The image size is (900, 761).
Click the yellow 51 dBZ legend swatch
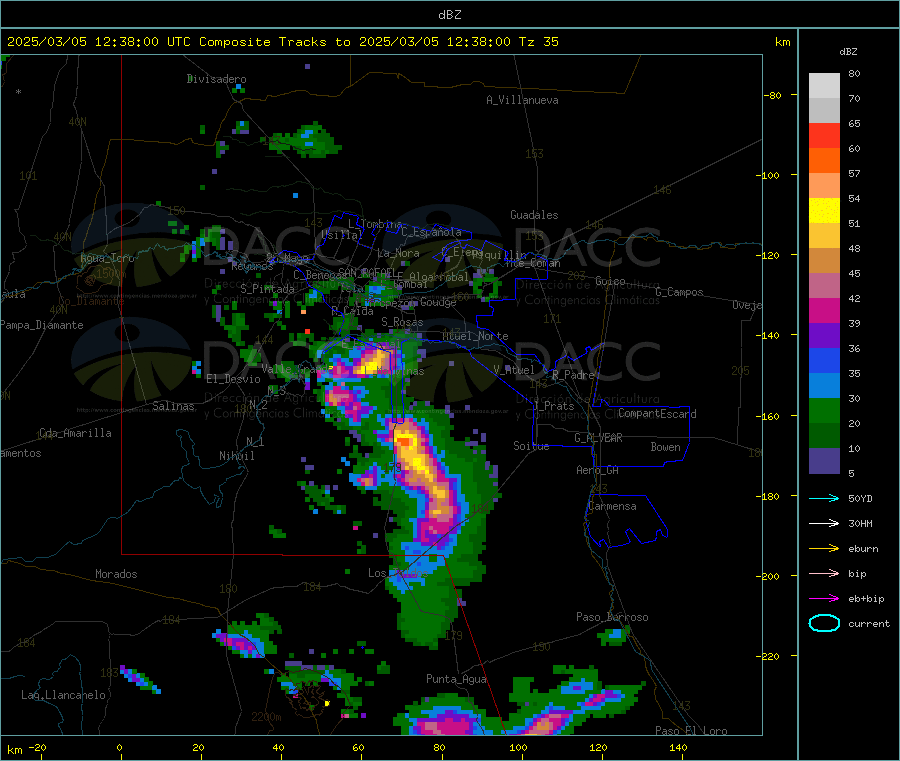[x=824, y=211]
